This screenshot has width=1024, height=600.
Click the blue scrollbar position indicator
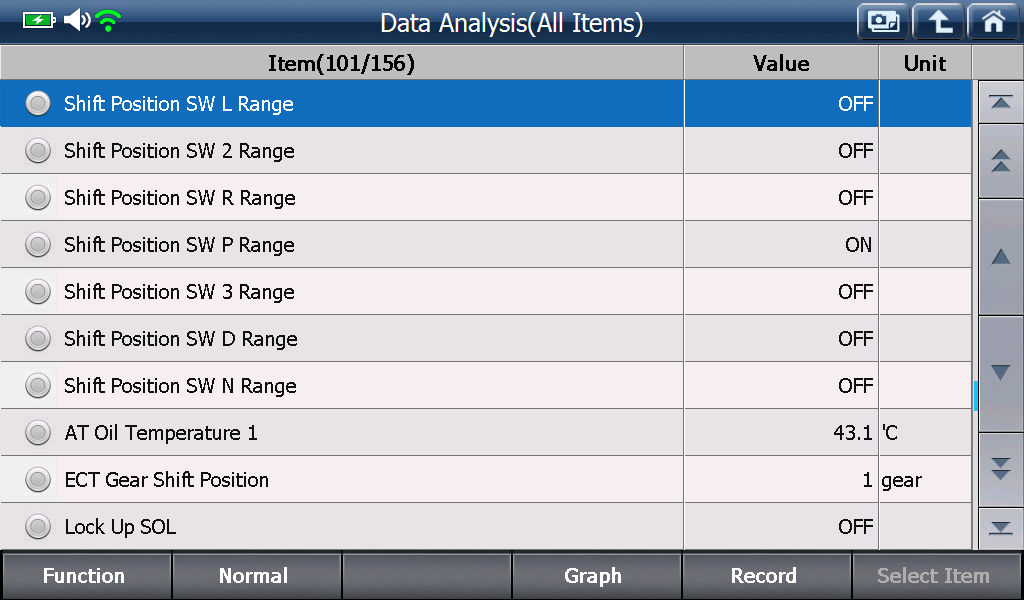point(975,396)
